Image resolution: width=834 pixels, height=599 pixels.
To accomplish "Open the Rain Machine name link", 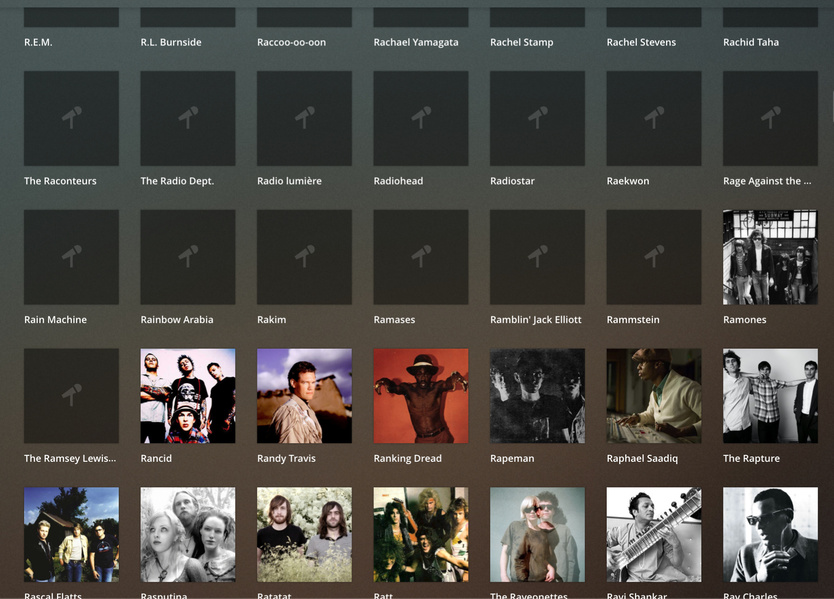I will click(x=55, y=320).
